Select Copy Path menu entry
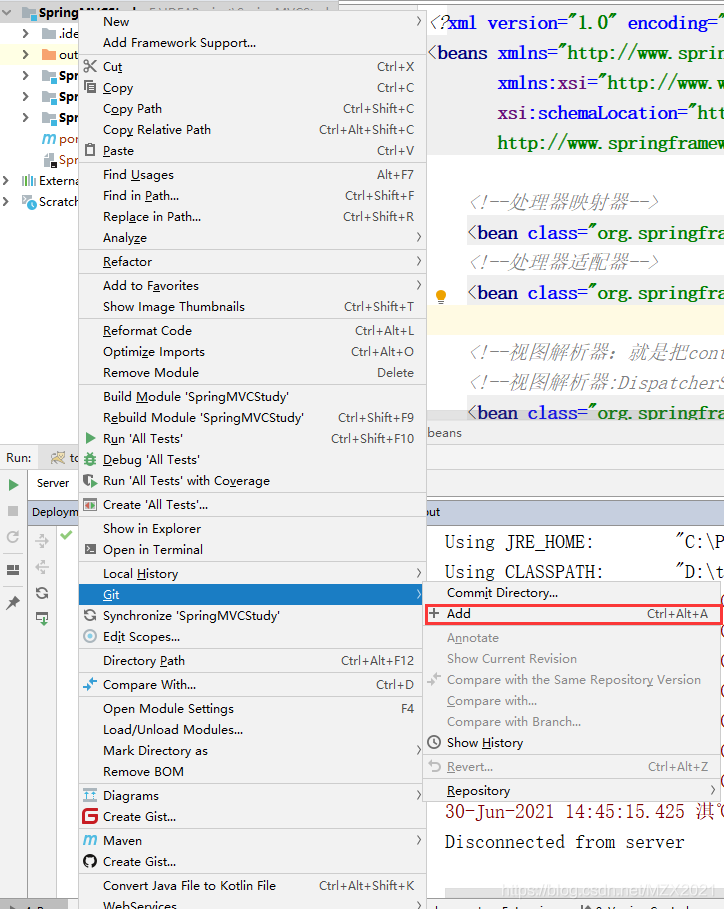Viewport: 724px width, 909px height. pyautogui.click(x=252, y=108)
